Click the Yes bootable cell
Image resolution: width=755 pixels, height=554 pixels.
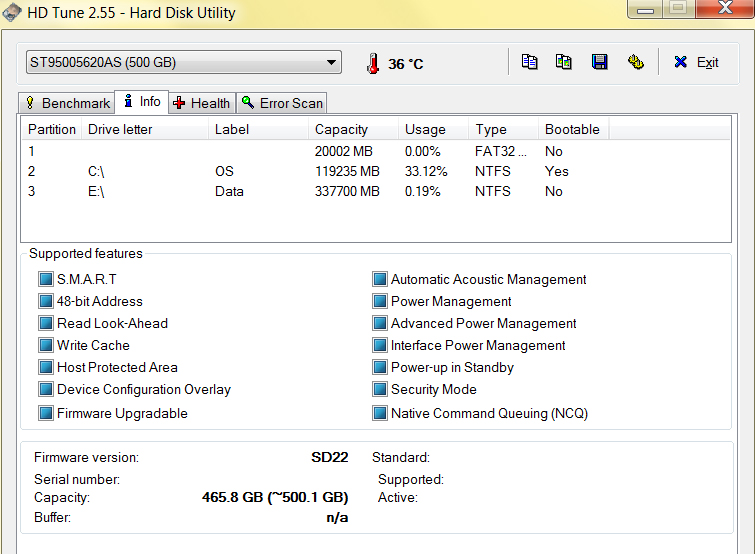[557, 171]
